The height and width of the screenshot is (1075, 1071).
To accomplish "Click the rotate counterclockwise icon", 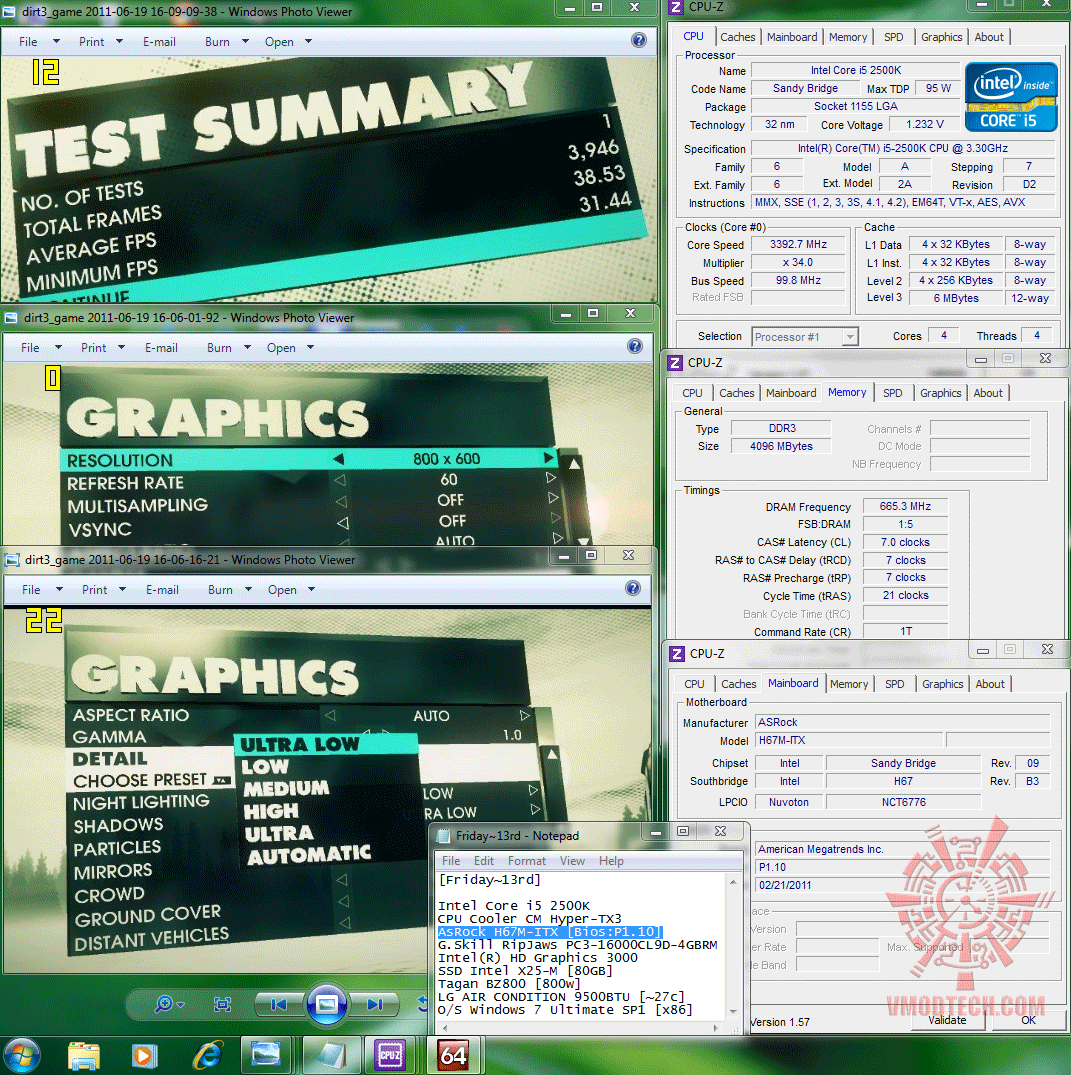I will pyautogui.click(x=422, y=1004).
